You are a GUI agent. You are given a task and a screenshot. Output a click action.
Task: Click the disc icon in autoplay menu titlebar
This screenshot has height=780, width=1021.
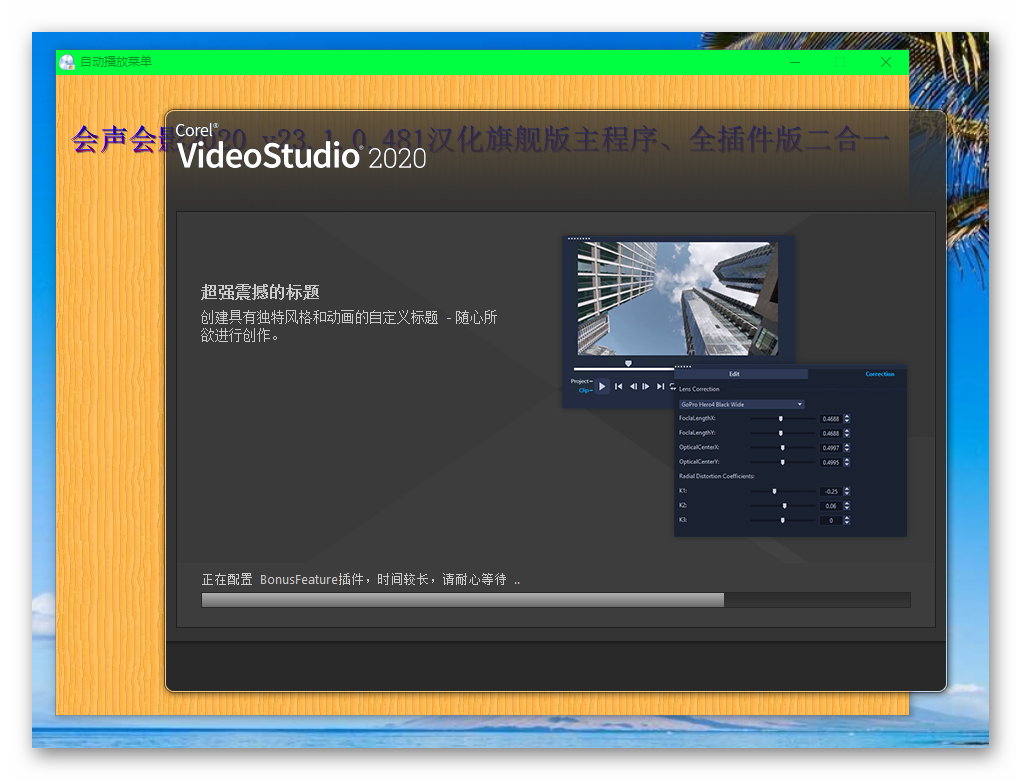67,62
